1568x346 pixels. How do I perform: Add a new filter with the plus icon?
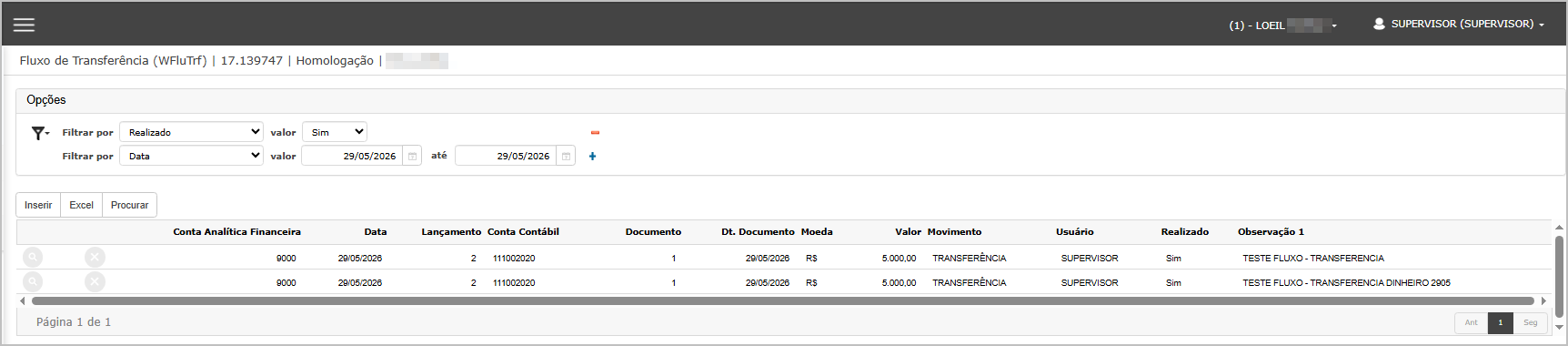pos(592,157)
